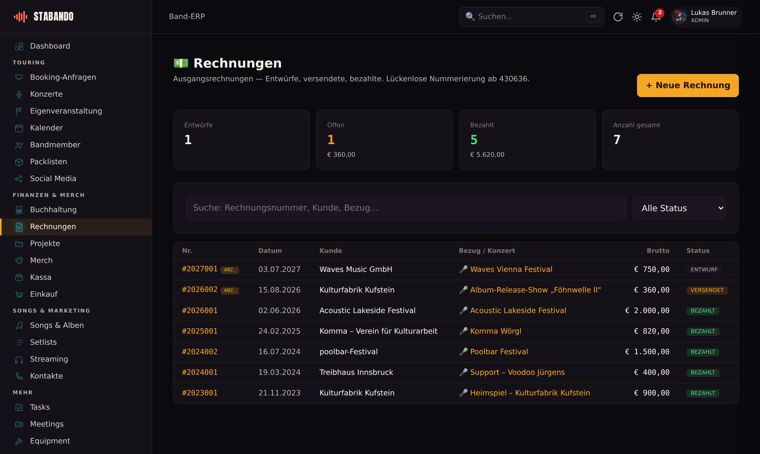Screen dimensions: 760x454
Task: Click the Streaming headphones icon
Action: coord(19,360)
